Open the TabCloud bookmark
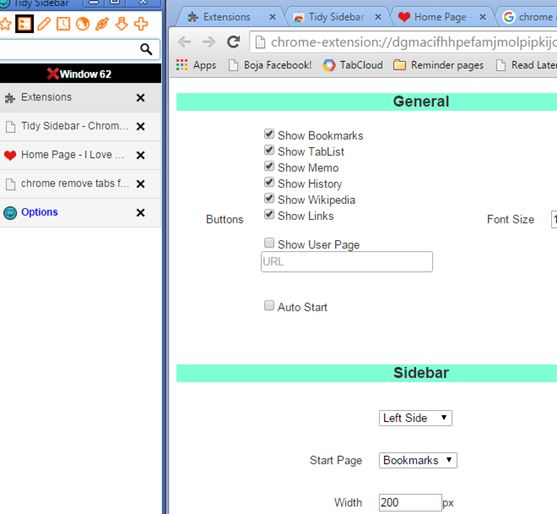The width and height of the screenshot is (557, 514). 353,65
